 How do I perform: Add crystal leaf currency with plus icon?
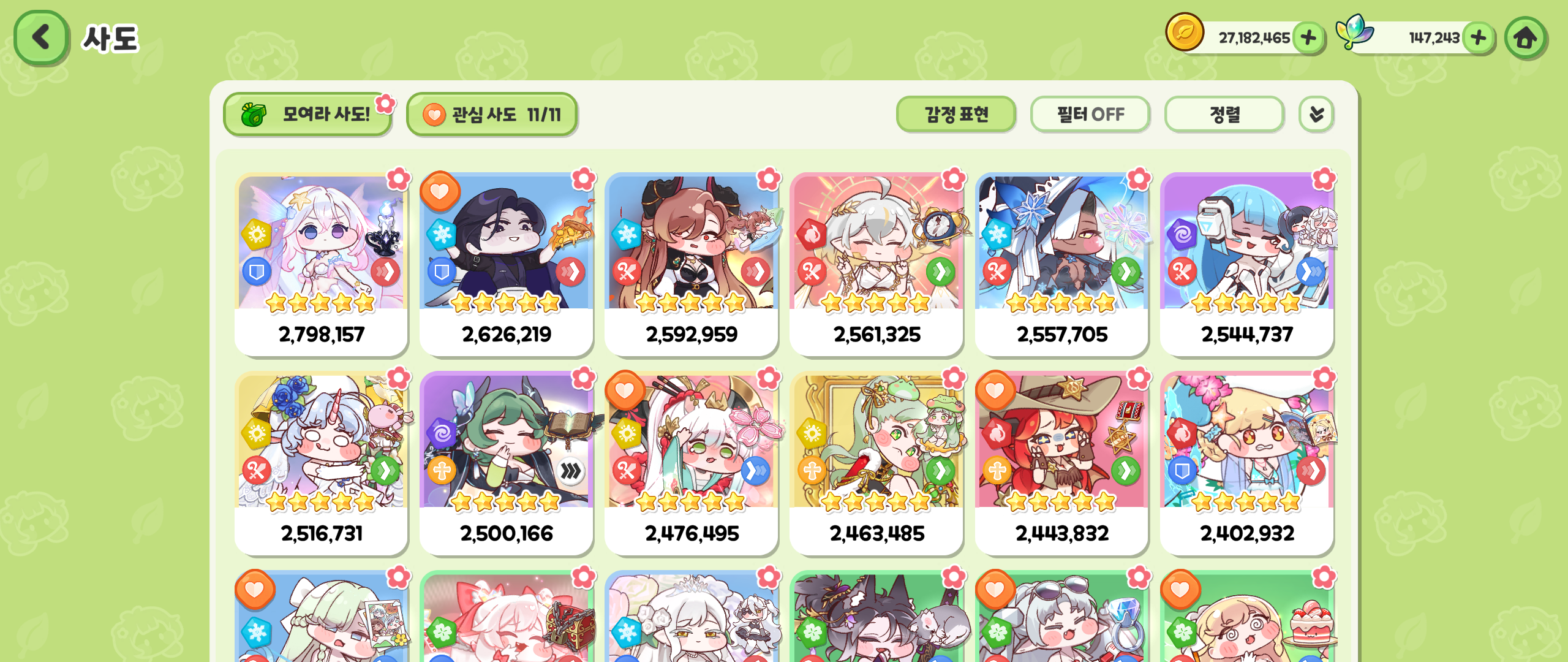tap(1478, 38)
